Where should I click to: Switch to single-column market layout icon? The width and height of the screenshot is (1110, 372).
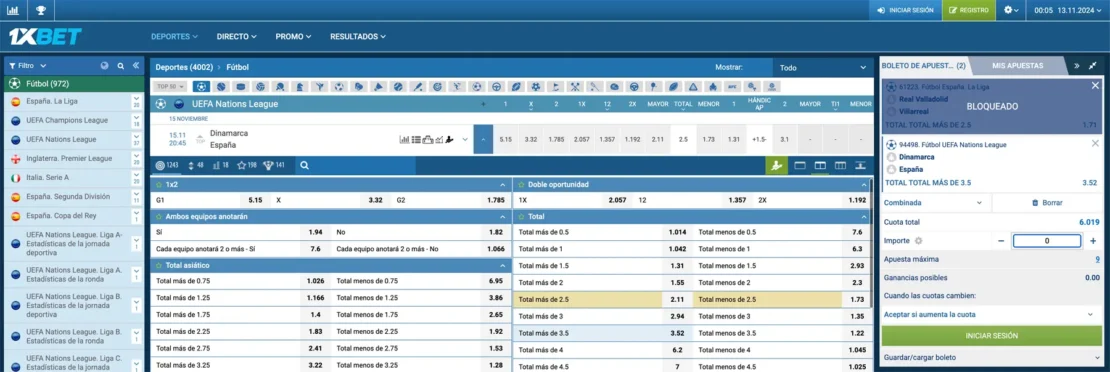click(x=801, y=166)
